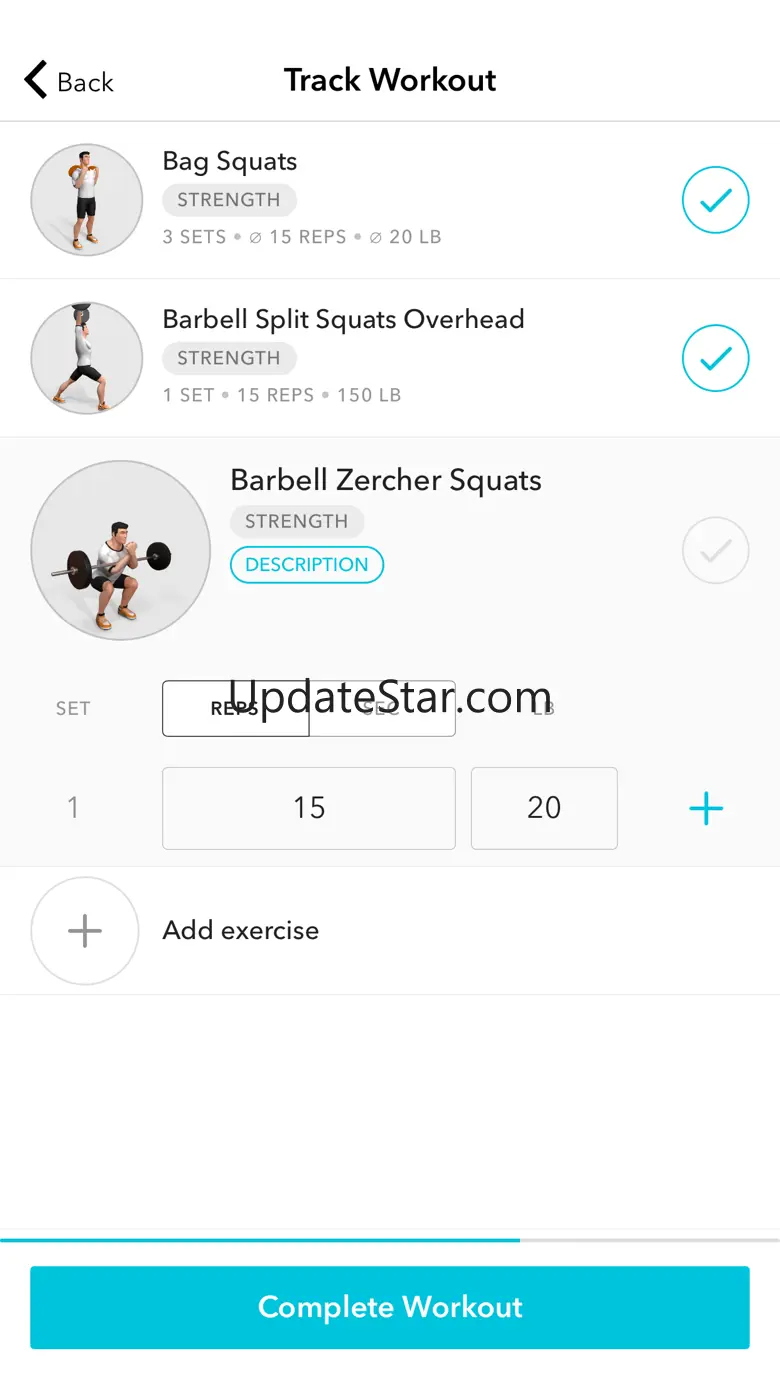Tap the Complete Workout button
The image size is (780, 1387).
point(390,1307)
